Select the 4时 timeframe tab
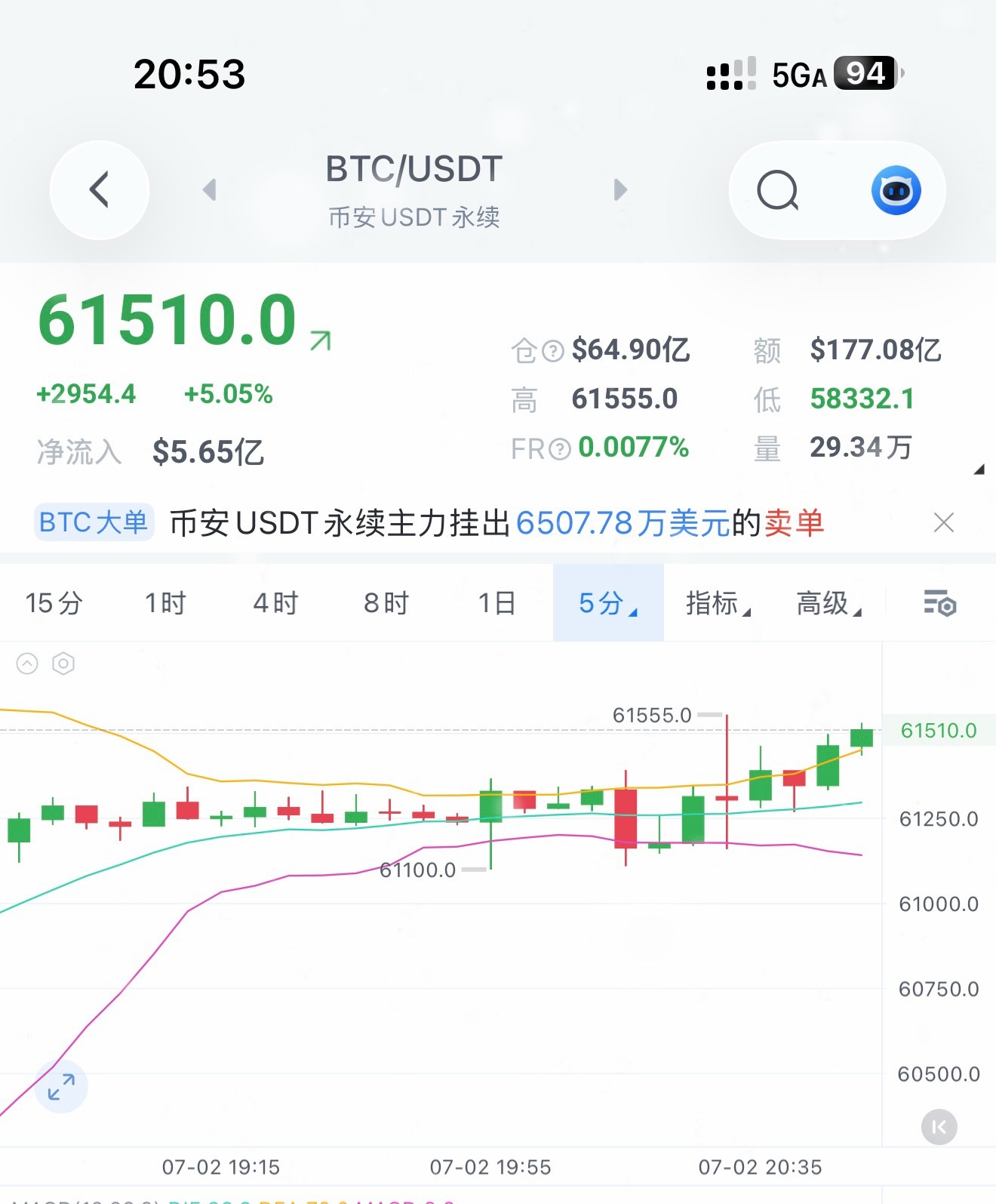 click(x=275, y=603)
